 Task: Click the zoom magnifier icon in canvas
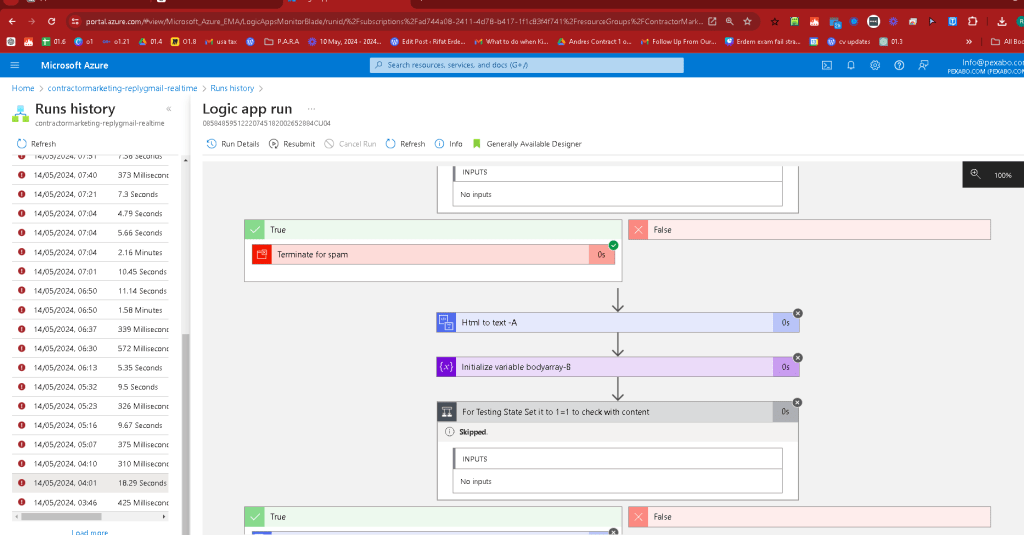click(975, 174)
